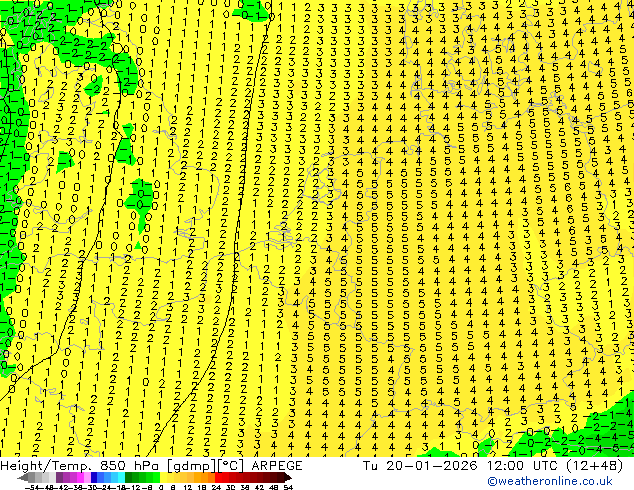Click the light pink legend swatch
Screen dimensions: 634x490
(87, 477)
